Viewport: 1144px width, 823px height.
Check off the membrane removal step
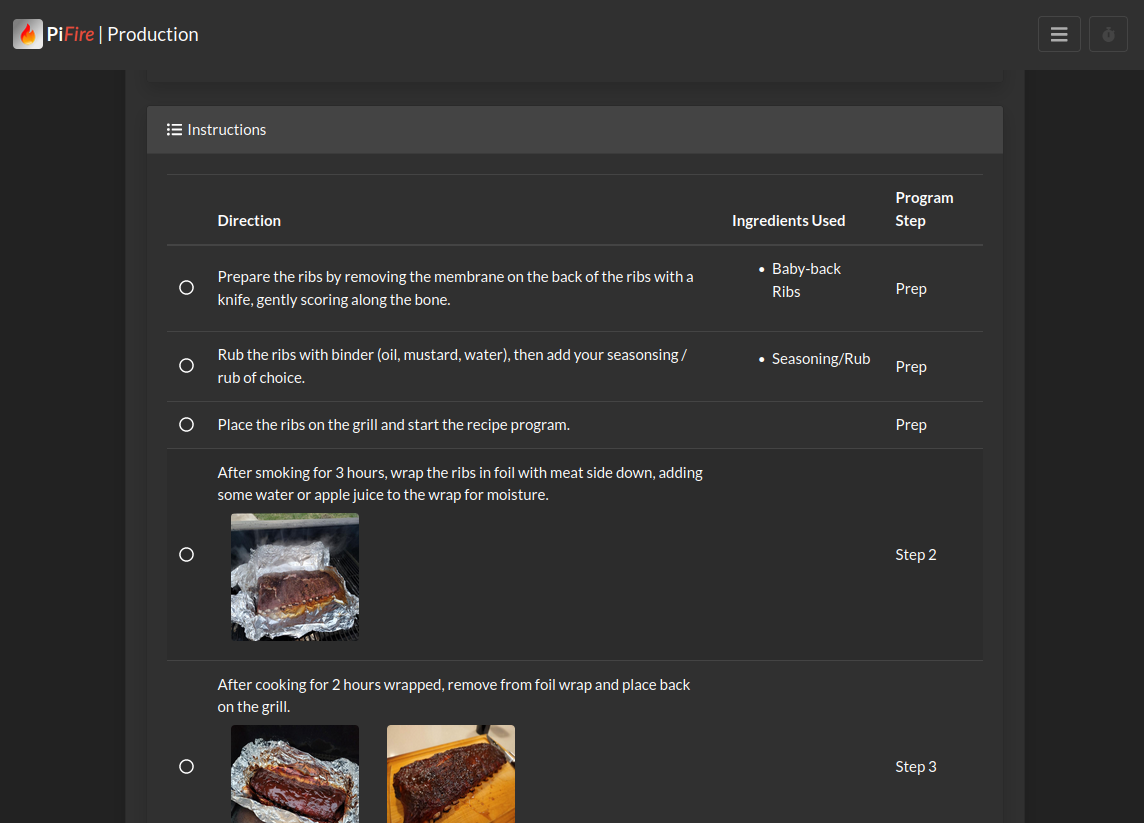pyautogui.click(x=187, y=287)
